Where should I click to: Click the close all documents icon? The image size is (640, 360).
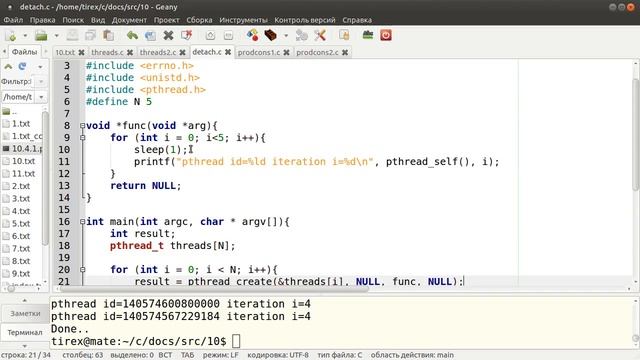[187, 36]
